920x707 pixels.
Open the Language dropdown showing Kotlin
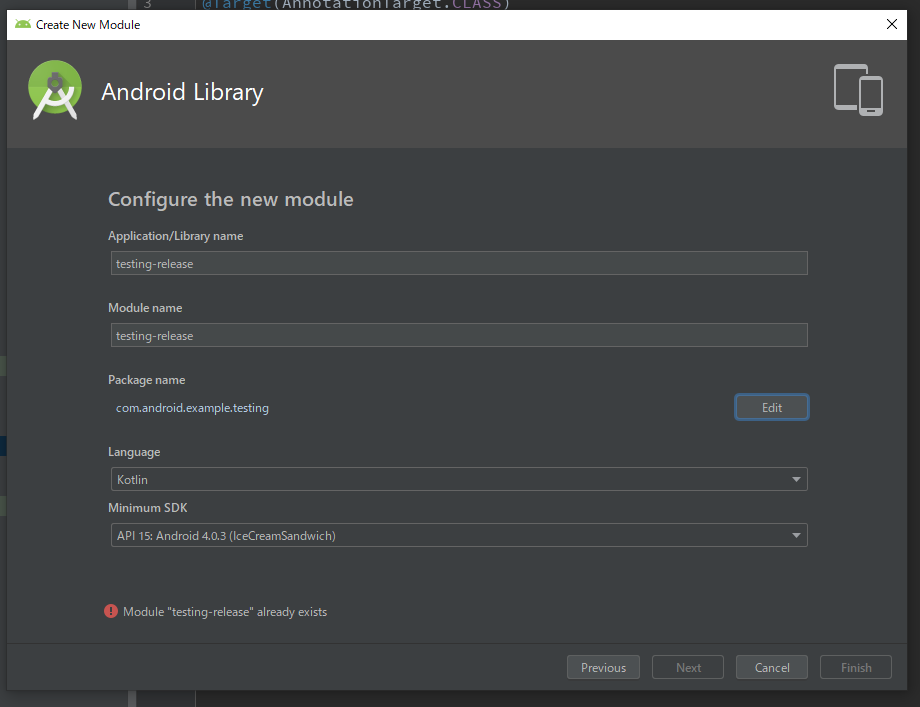458,479
